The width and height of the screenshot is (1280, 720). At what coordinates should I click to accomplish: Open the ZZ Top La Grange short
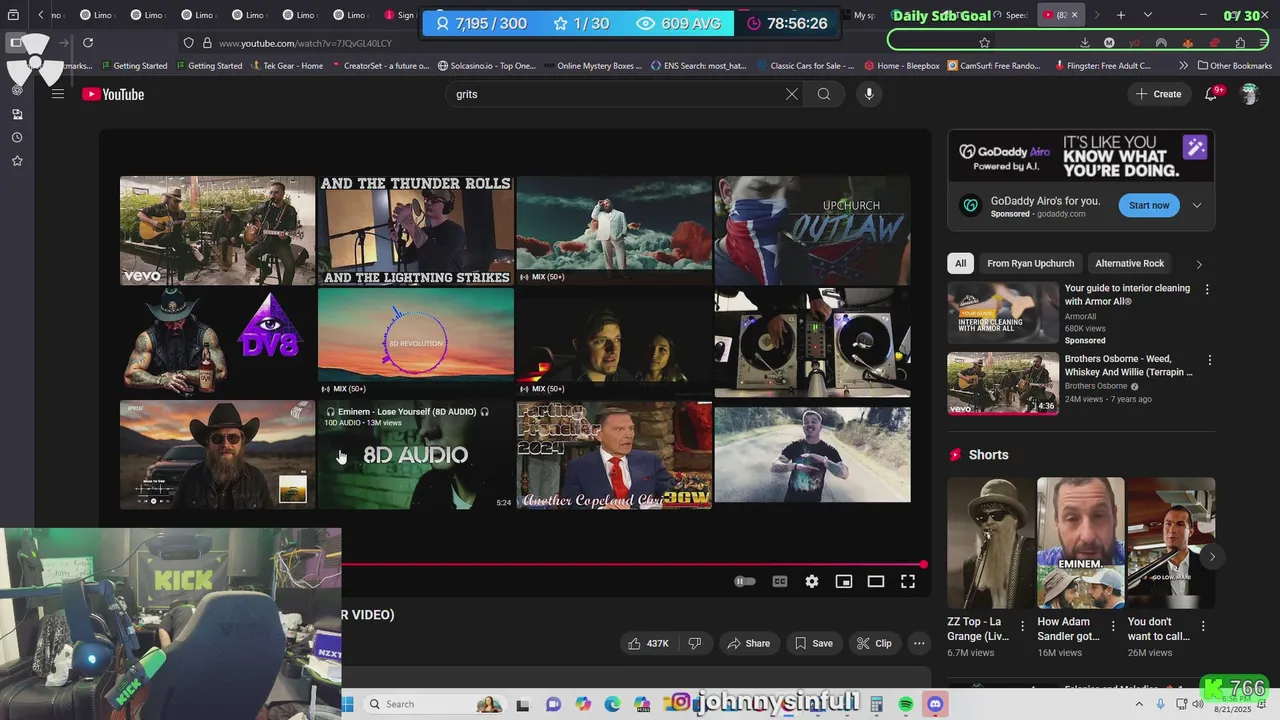(x=991, y=543)
